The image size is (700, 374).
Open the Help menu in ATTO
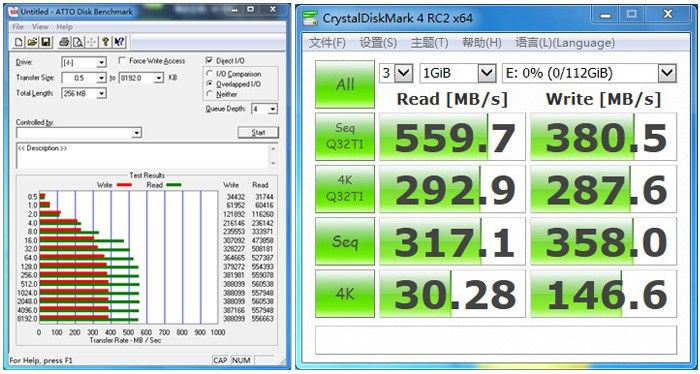65,27
